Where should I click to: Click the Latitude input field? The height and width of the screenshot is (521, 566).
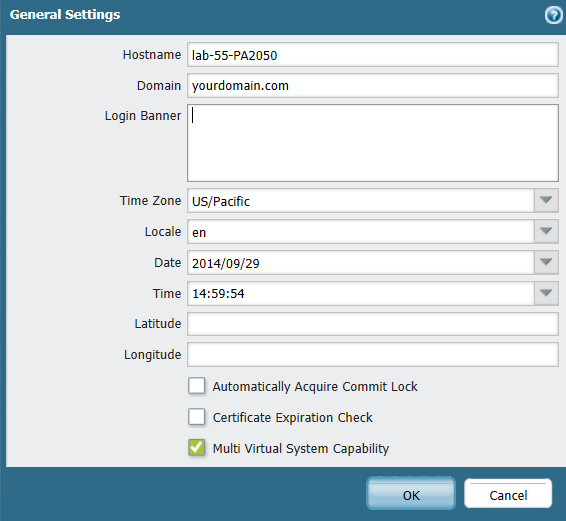[x=373, y=324]
